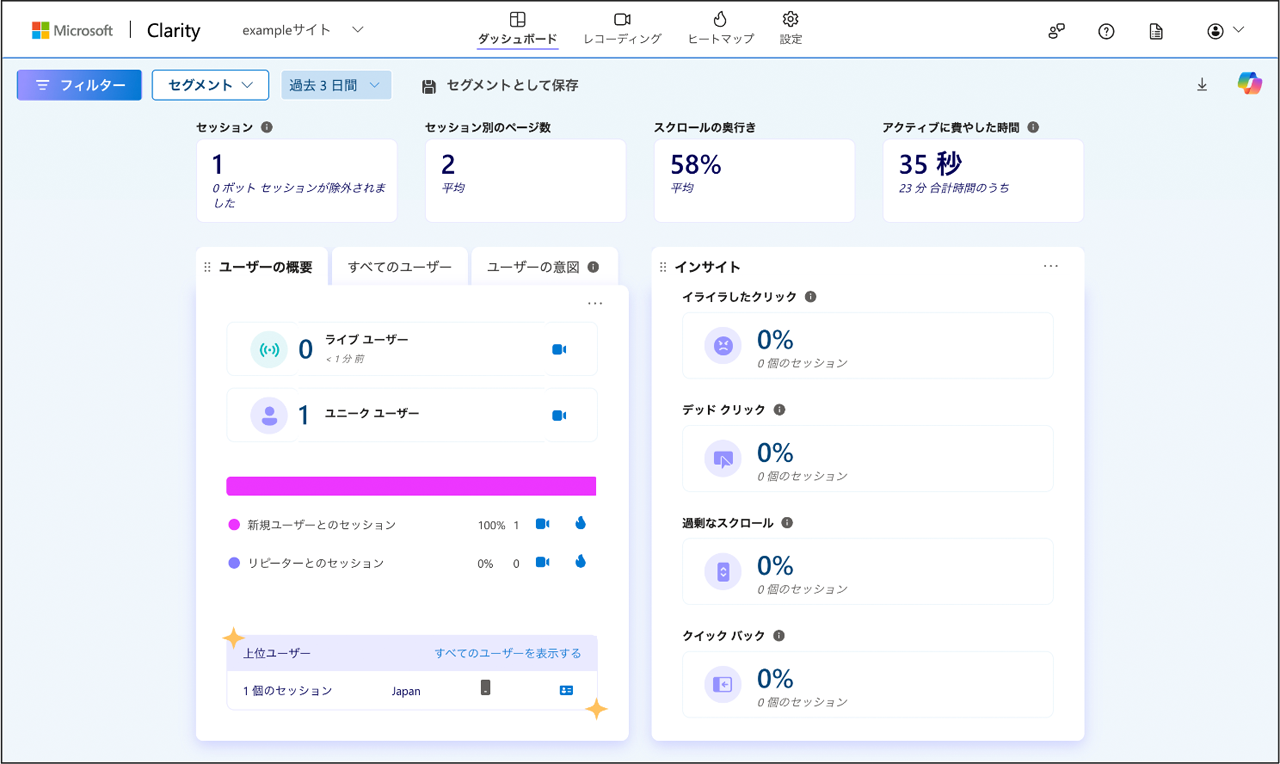Click the pink 新規ユーザー legend dot
Viewport: 1280px width, 764px height.
click(234, 525)
